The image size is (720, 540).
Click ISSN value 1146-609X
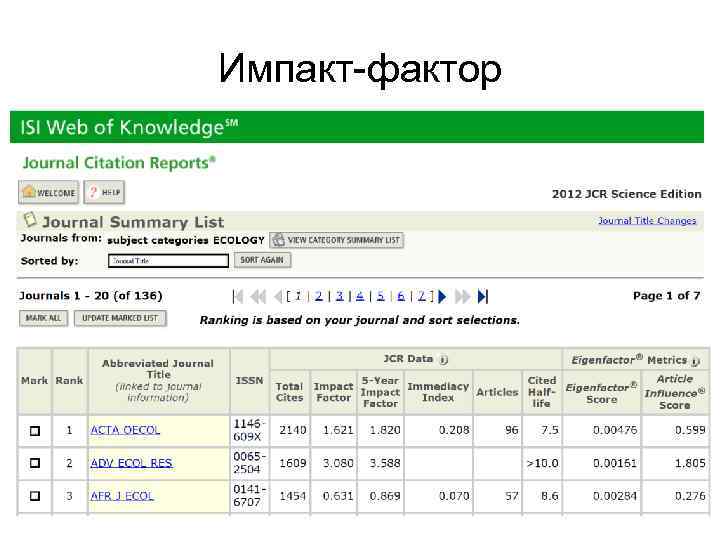[249, 430]
